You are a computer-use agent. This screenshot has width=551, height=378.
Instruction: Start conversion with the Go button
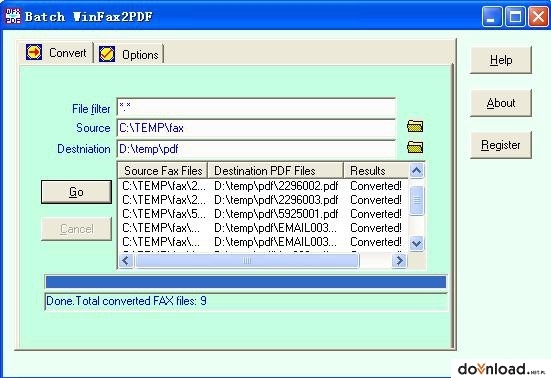pyautogui.click(x=76, y=192)
